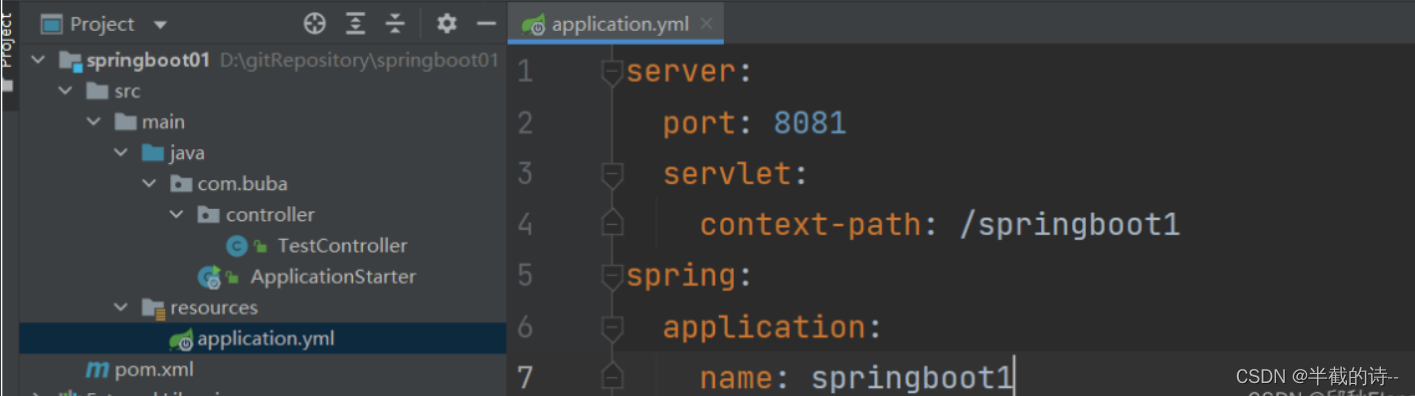Image resolution: width=1415 pixels, height=396 pixels.
Task: Click the Collapse All icon in Project toolbar
Action: [x=395, y=24]
